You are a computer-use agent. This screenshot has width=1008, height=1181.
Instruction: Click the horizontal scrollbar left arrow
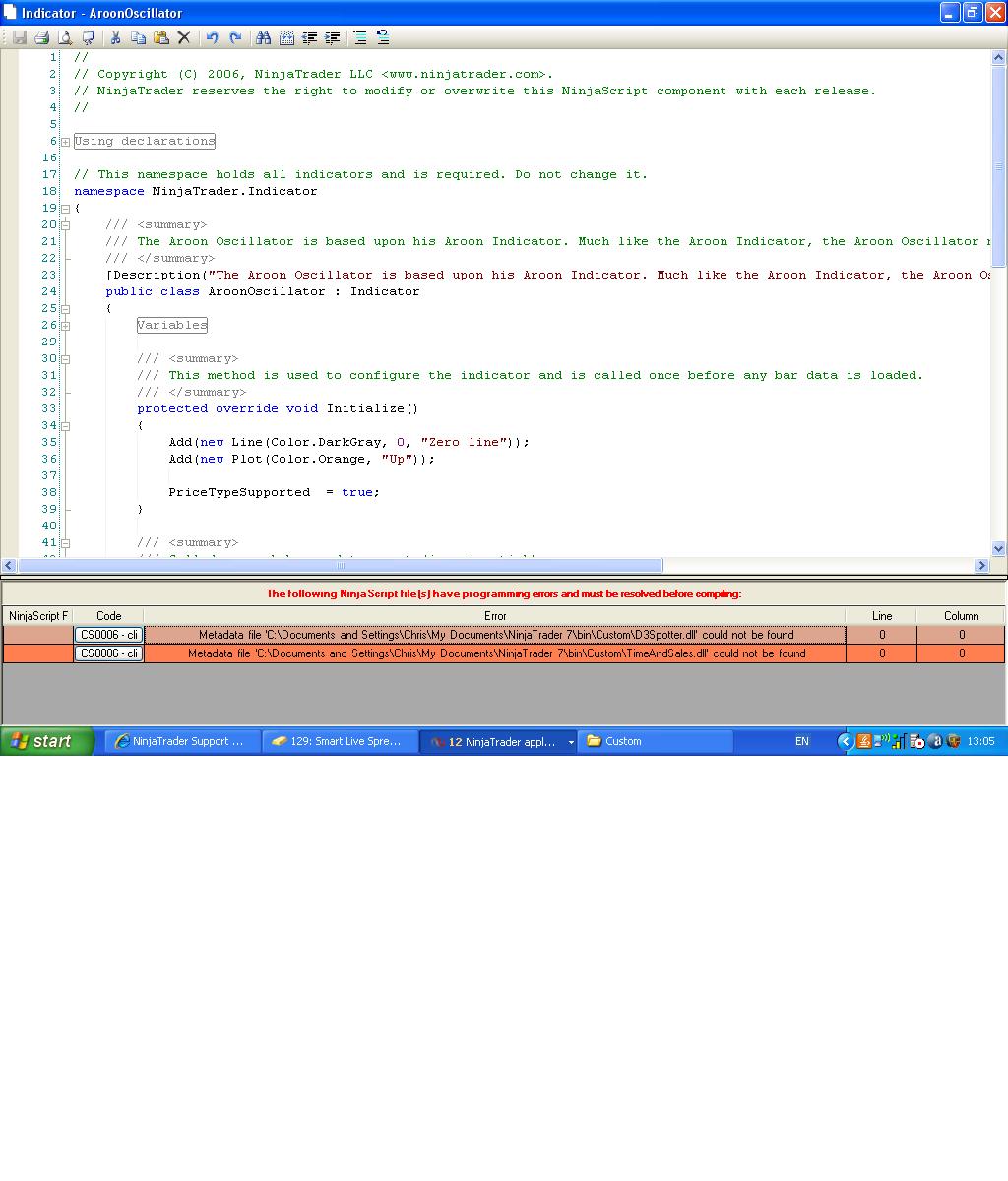tap(9, 565)
